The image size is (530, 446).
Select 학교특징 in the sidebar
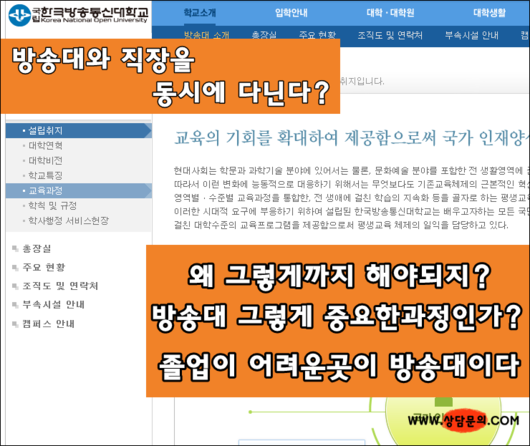coord(45,175)
